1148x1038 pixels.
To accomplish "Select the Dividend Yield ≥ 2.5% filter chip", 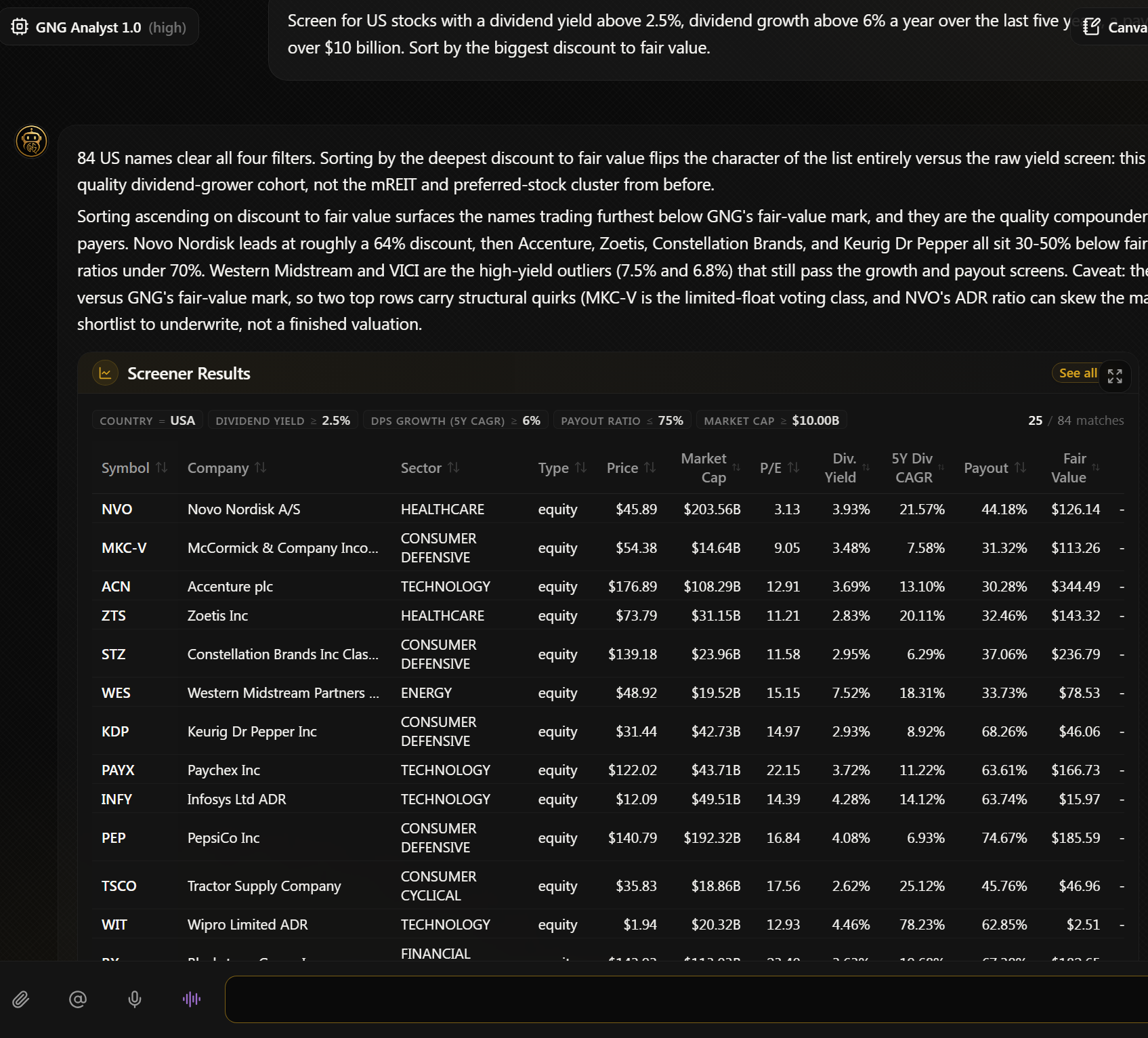I will (x=283, y=421).
